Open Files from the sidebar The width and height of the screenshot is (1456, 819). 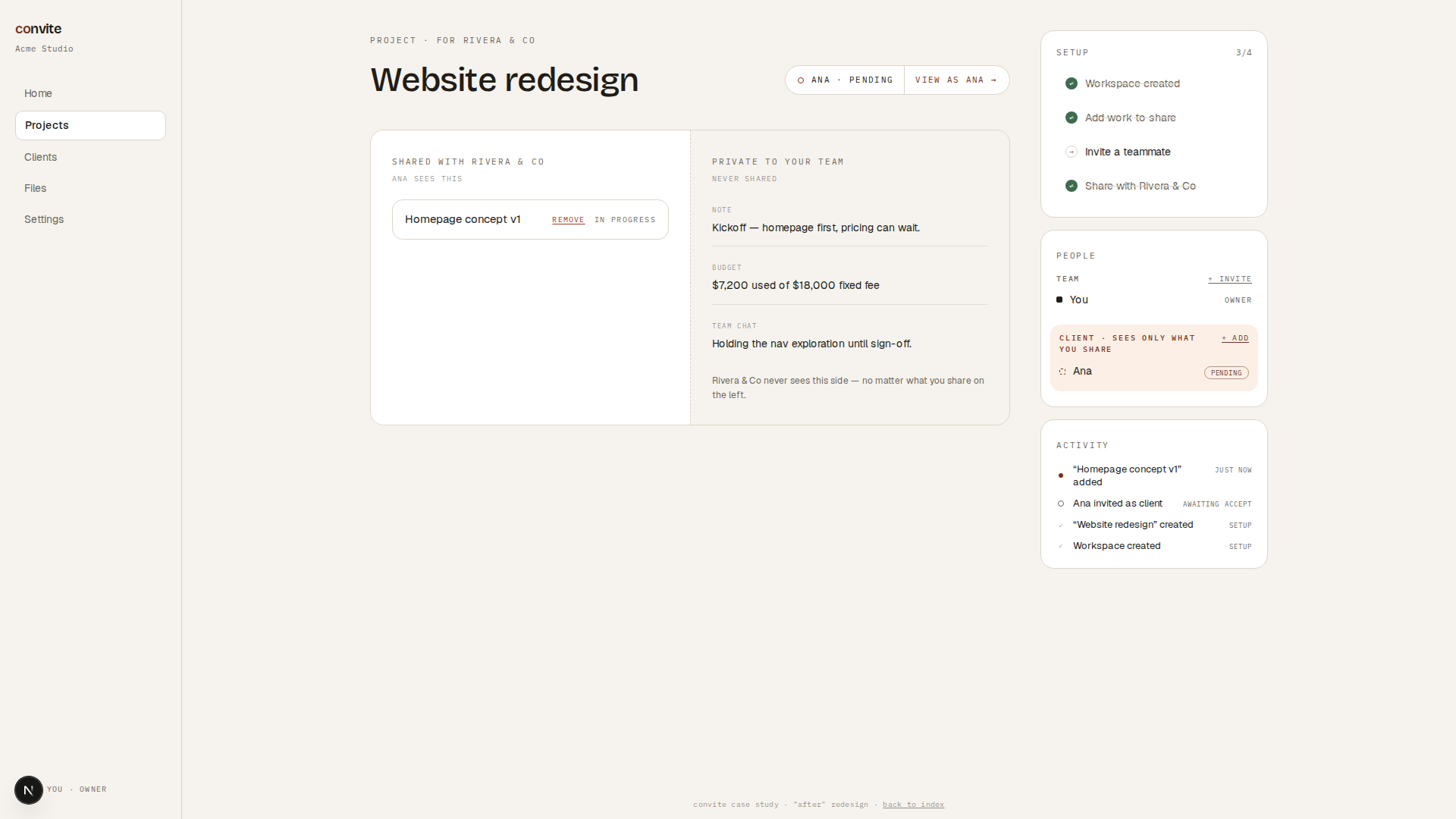(90, 188)
